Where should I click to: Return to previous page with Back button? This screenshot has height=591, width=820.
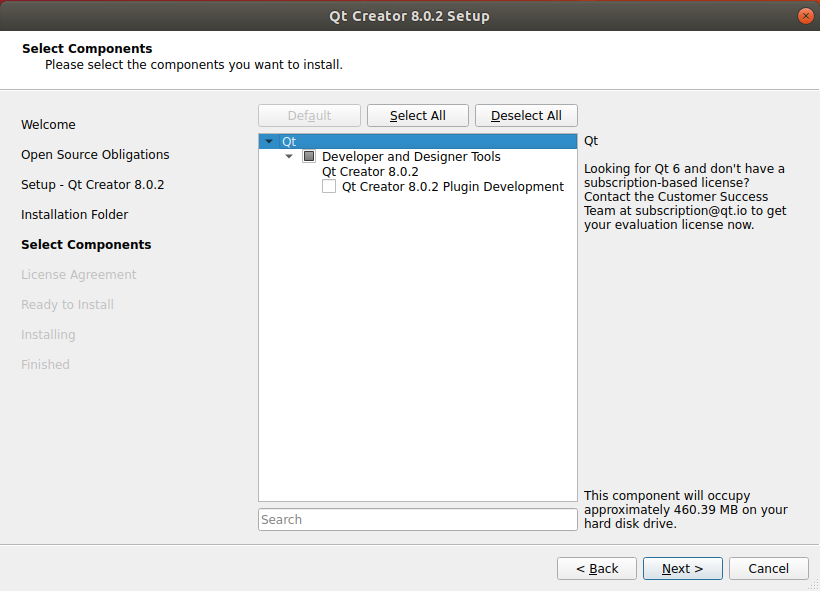point(597,568)
